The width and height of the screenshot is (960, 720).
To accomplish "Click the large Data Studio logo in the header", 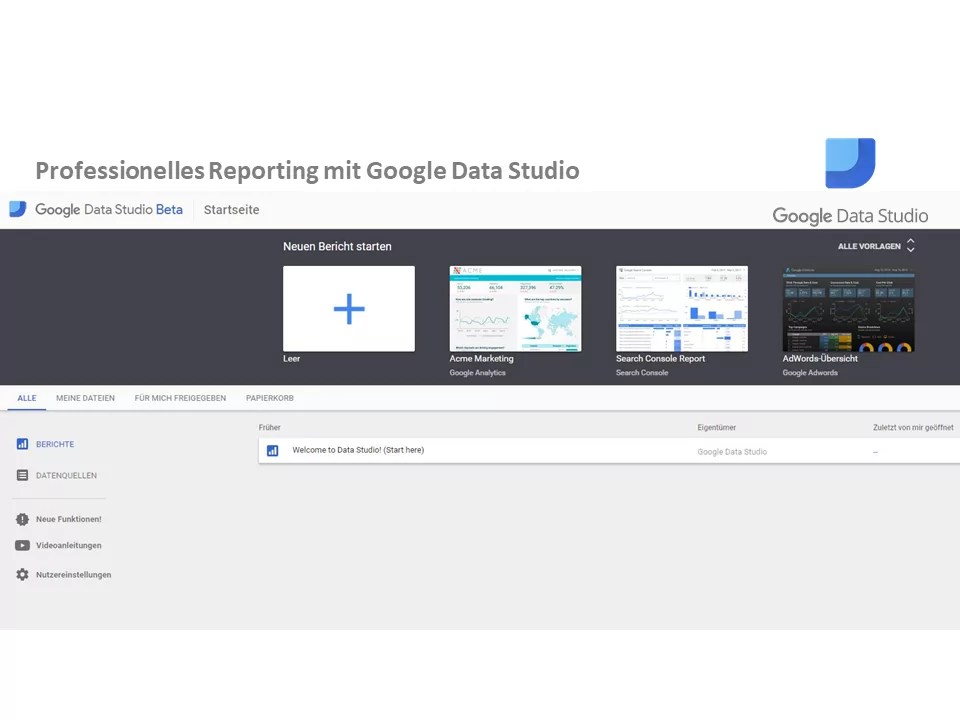I will (849, 215).
